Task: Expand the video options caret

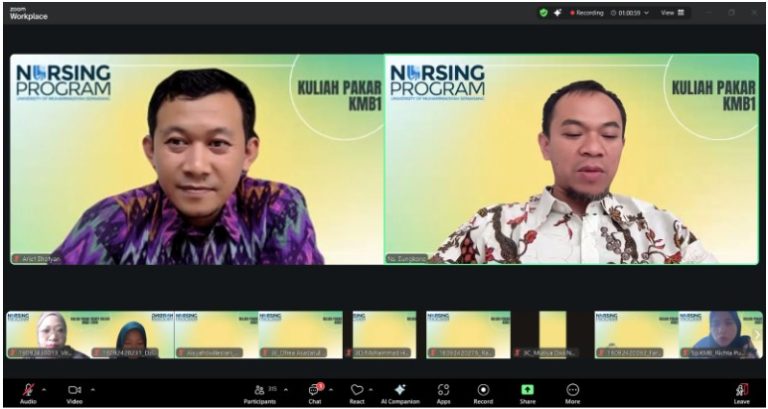Action: (93, 390)
